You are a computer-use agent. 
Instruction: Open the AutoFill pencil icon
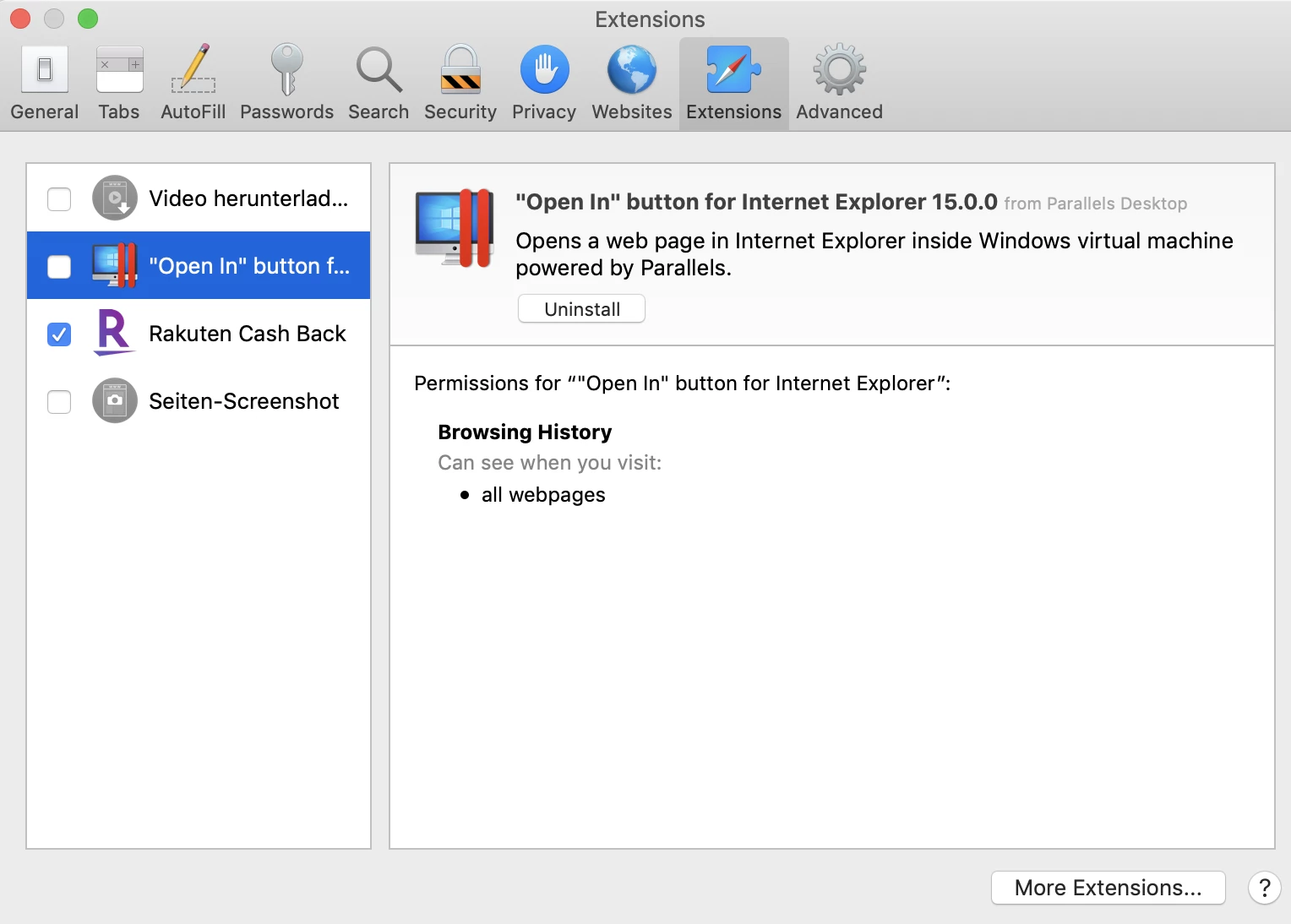click(193, 68)
